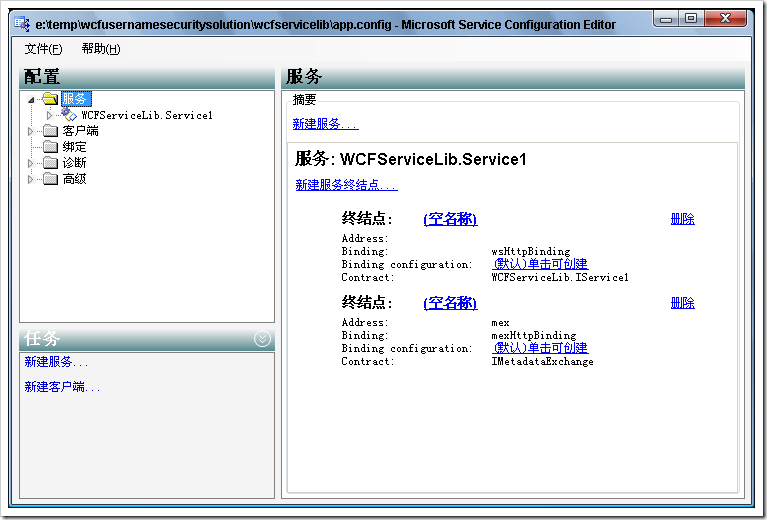This screenshot has width=767, height=520.
Task: Click the app icon in the title bar
Action: [x=22, y=23]
